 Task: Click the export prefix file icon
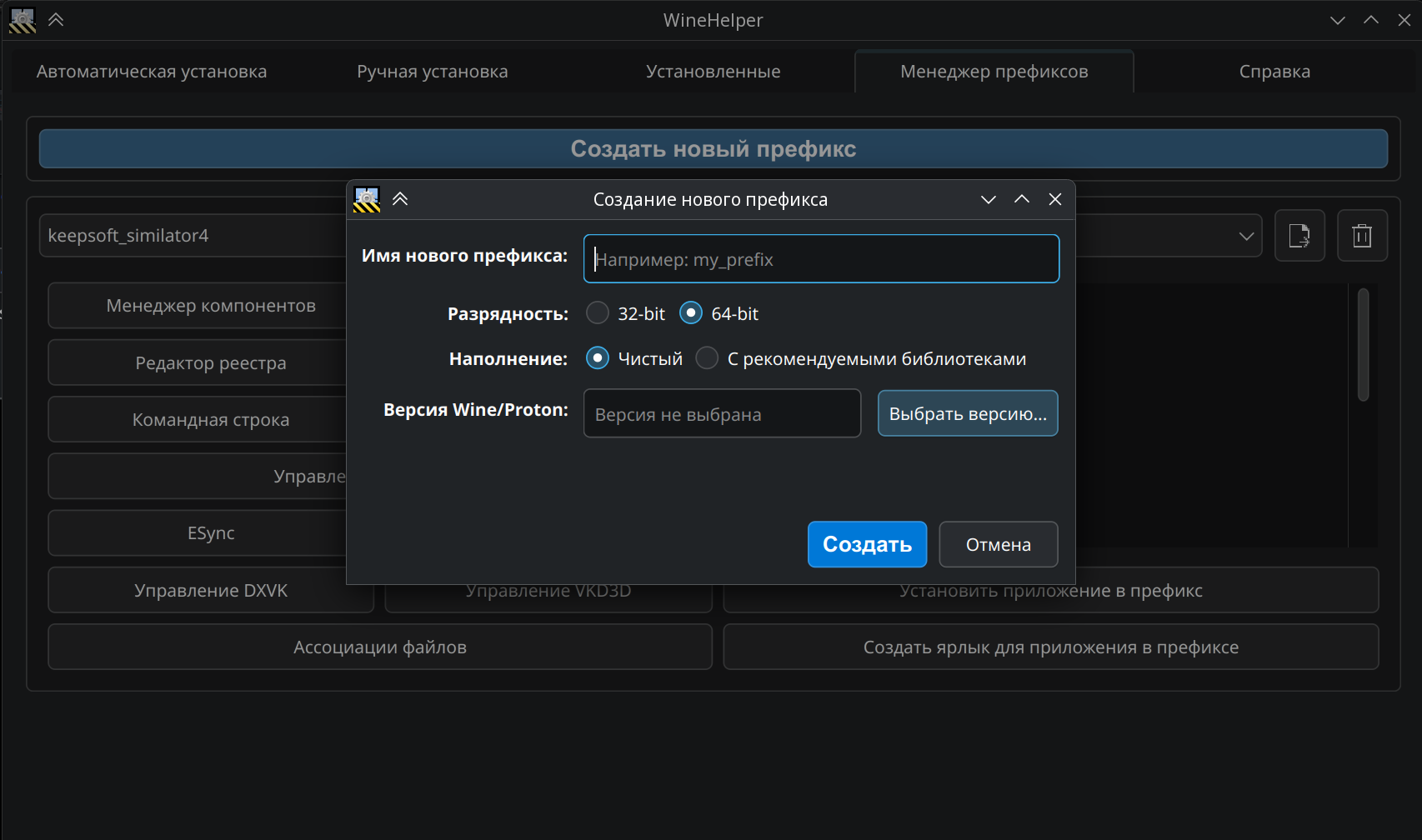[x=1299, y=236]
